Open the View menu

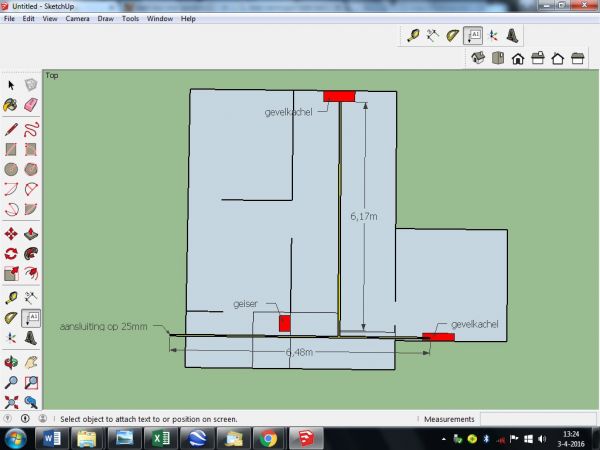pos(50,18)
